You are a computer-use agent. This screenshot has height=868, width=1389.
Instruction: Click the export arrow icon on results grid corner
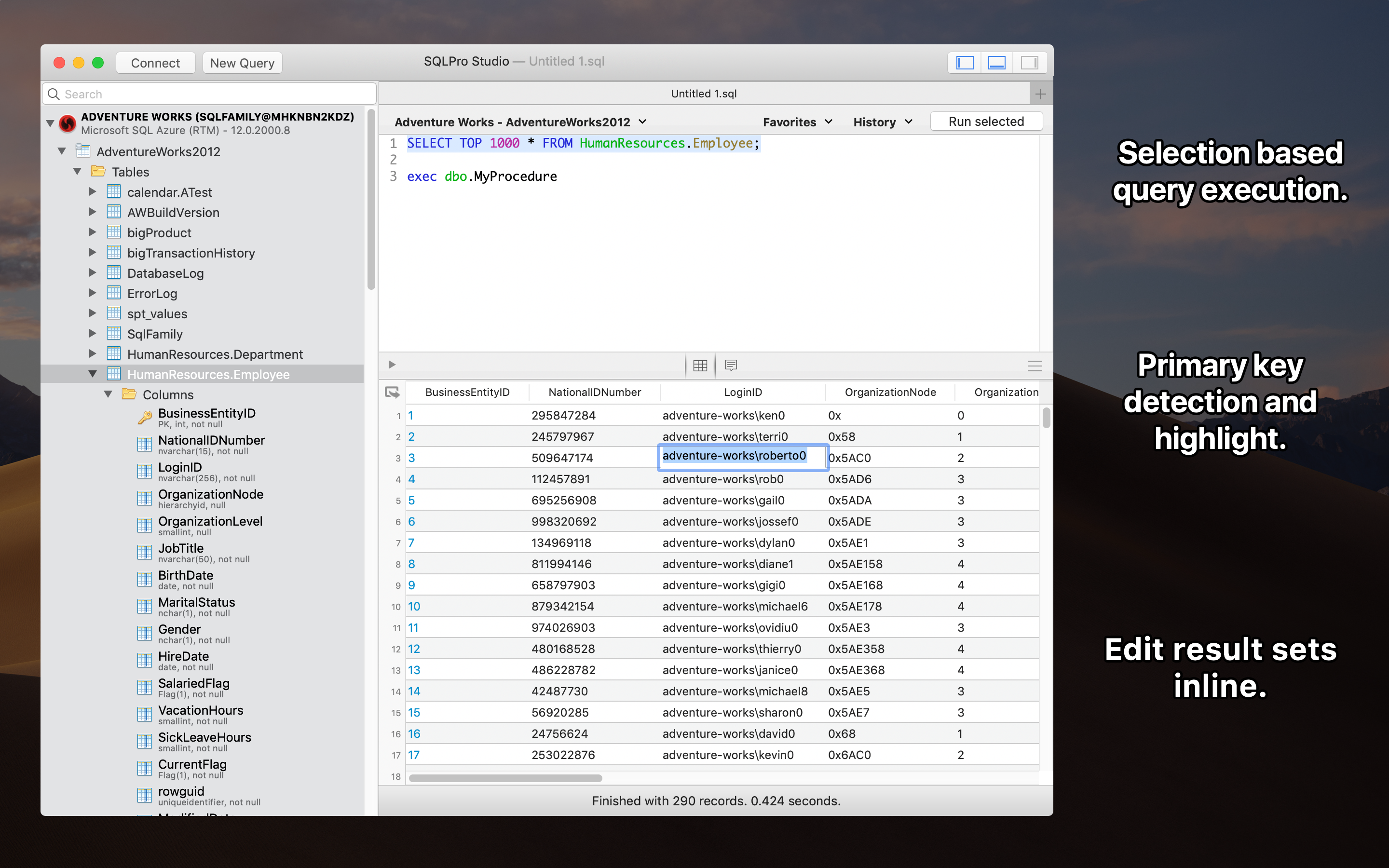point(393,392)
